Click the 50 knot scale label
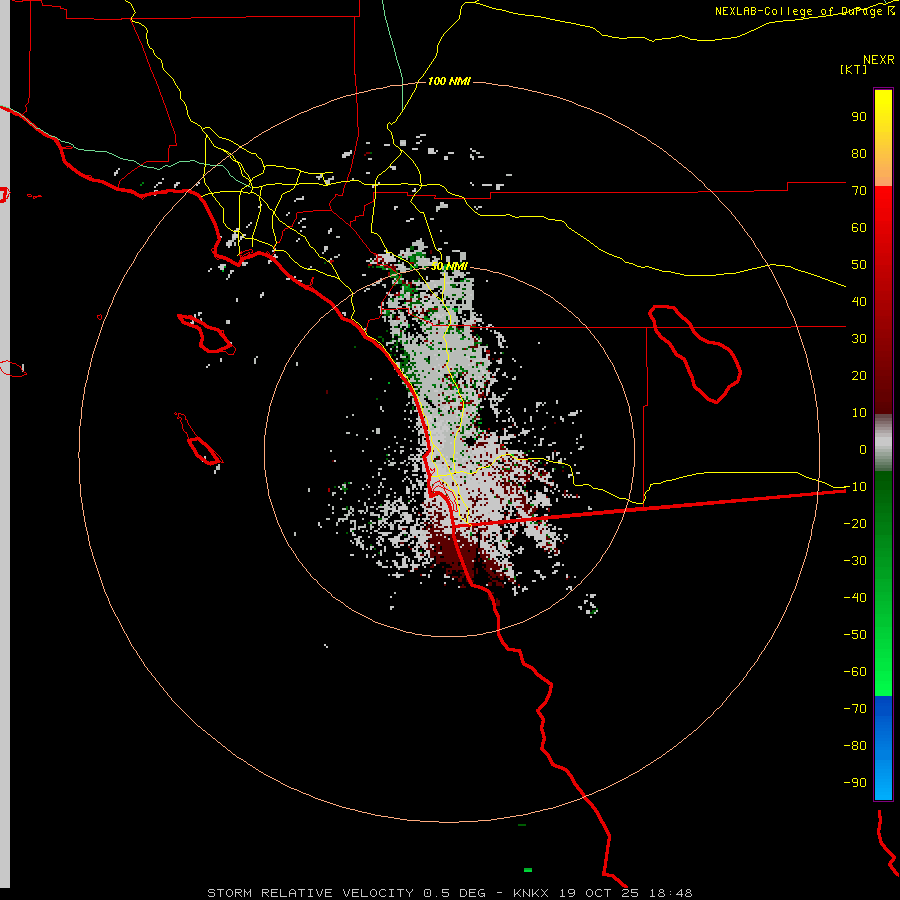900x900 pixels. pos(859,265)
